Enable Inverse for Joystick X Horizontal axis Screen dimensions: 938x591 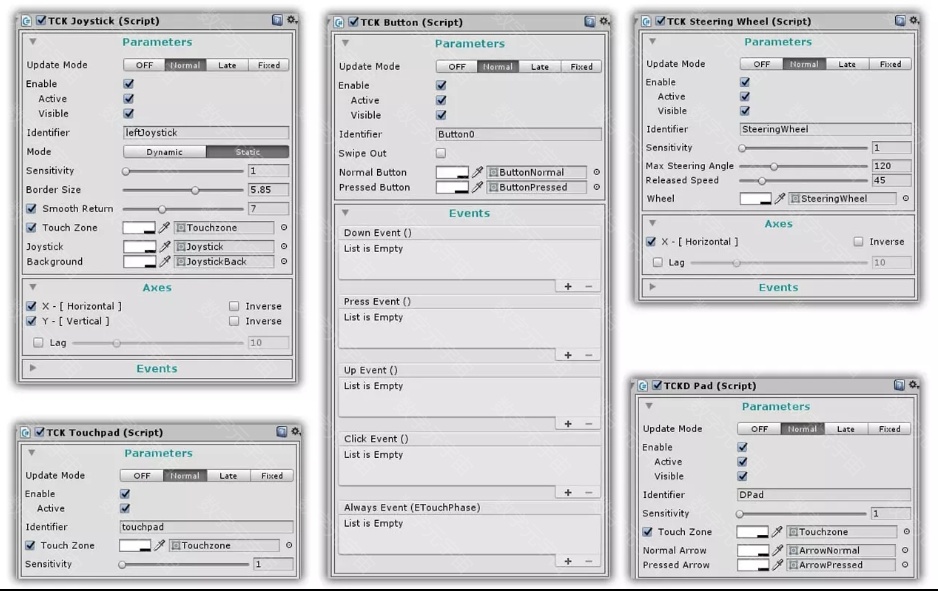[x=234, y=306]
